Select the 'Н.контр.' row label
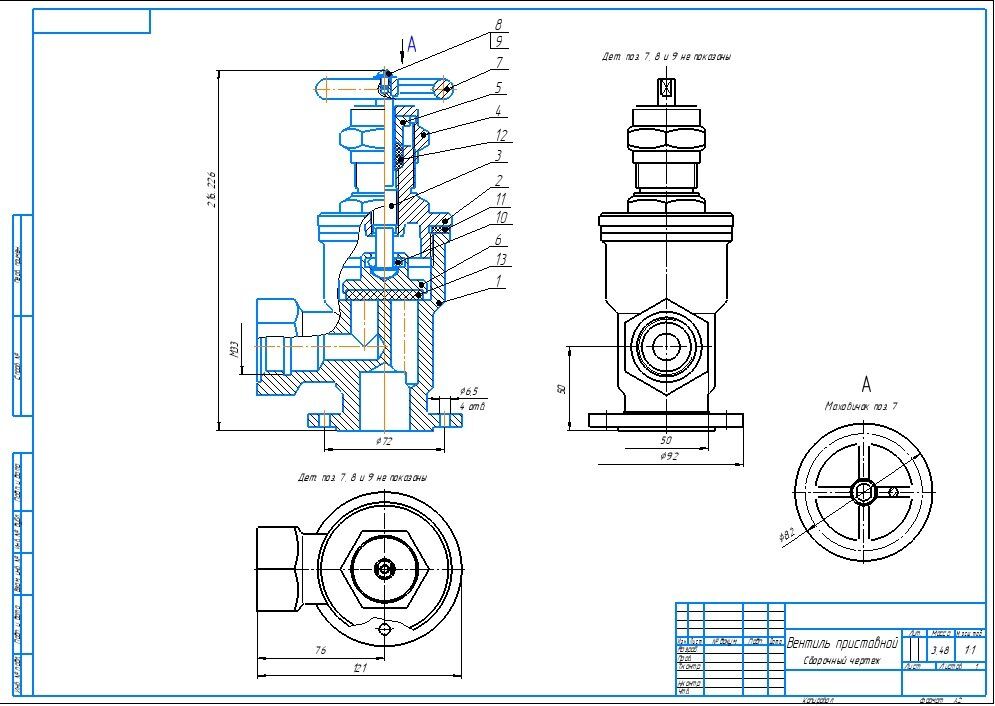995x706 pixels. pyautogui.click(x=689, y=683)
